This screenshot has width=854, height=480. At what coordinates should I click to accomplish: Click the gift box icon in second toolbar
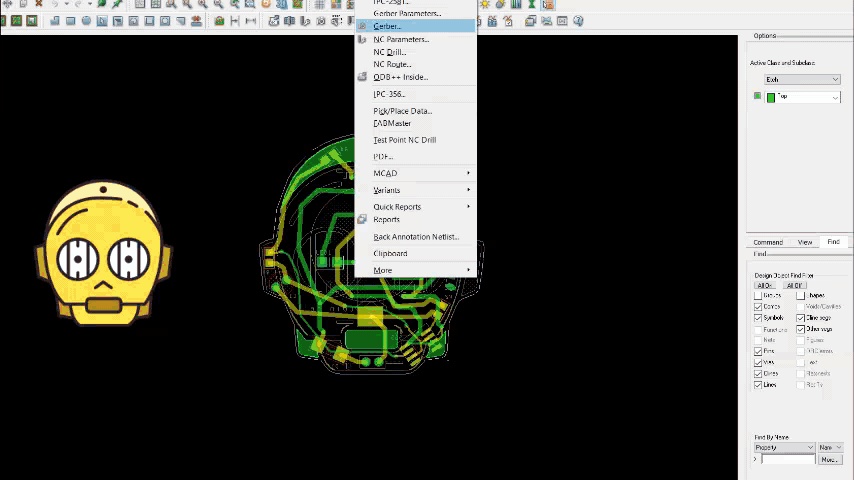click(492, 21)
